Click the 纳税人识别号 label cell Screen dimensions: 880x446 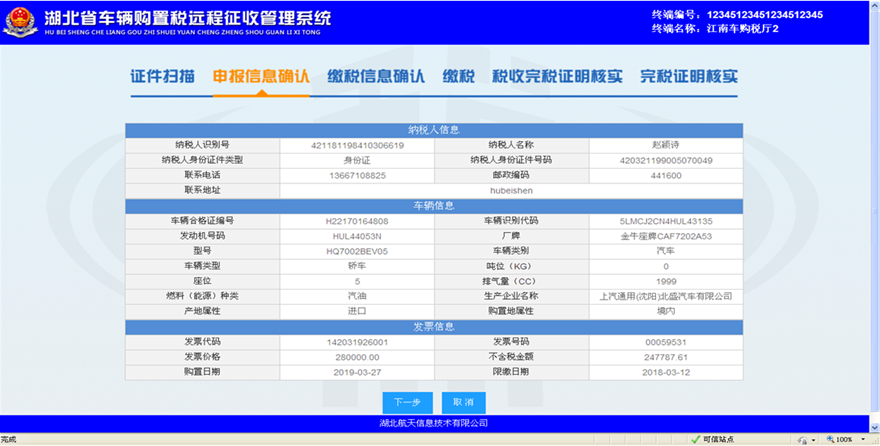(203, 145)
